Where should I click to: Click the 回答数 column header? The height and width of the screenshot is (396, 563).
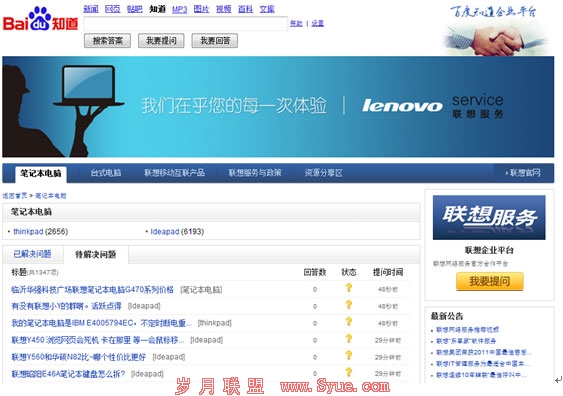coord(315,272)
